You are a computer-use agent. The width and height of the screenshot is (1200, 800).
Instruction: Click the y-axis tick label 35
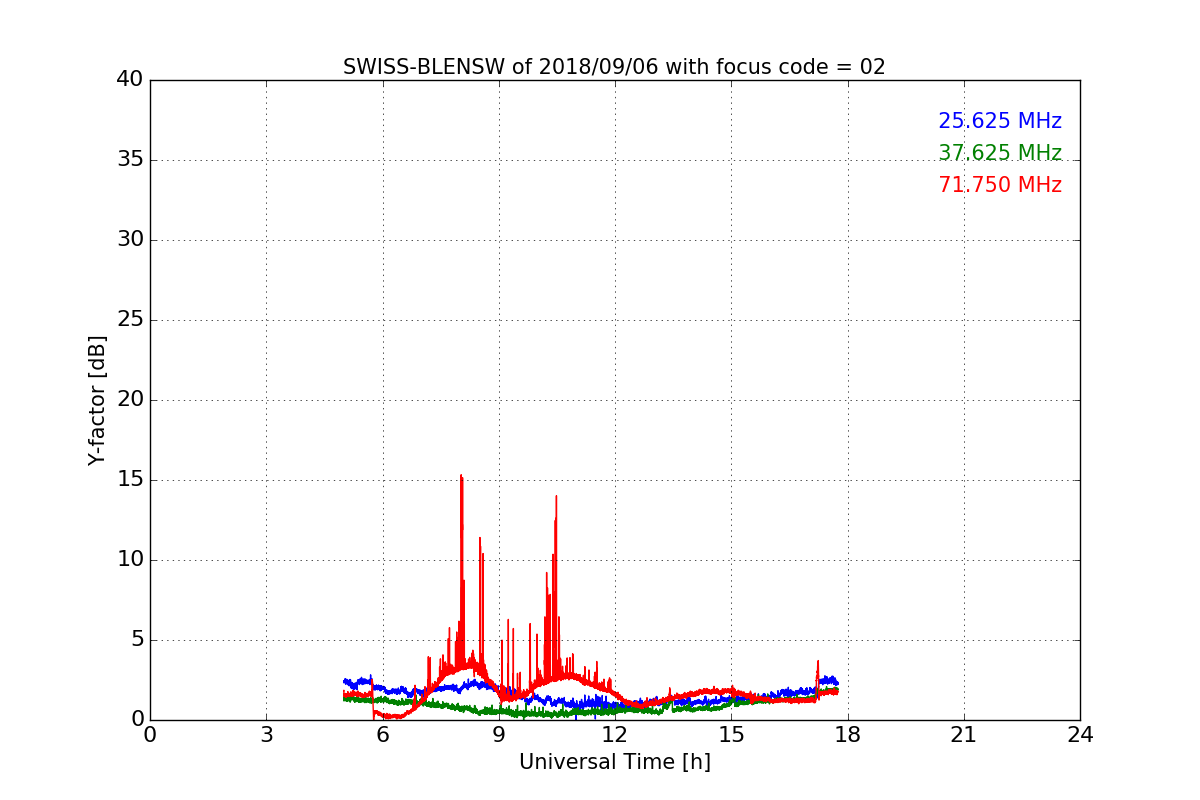click(x=130, y=160)
